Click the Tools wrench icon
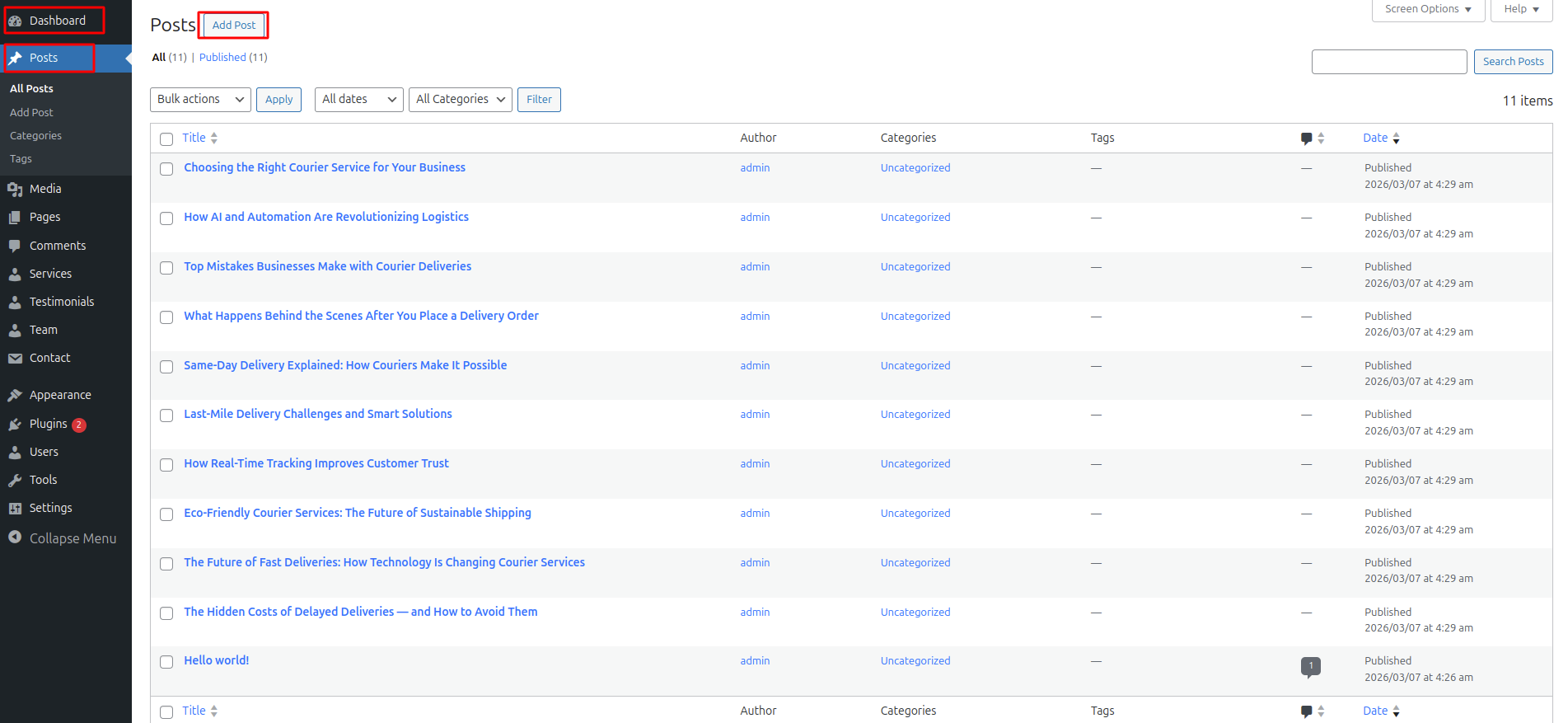 click(x=15, y=480)
